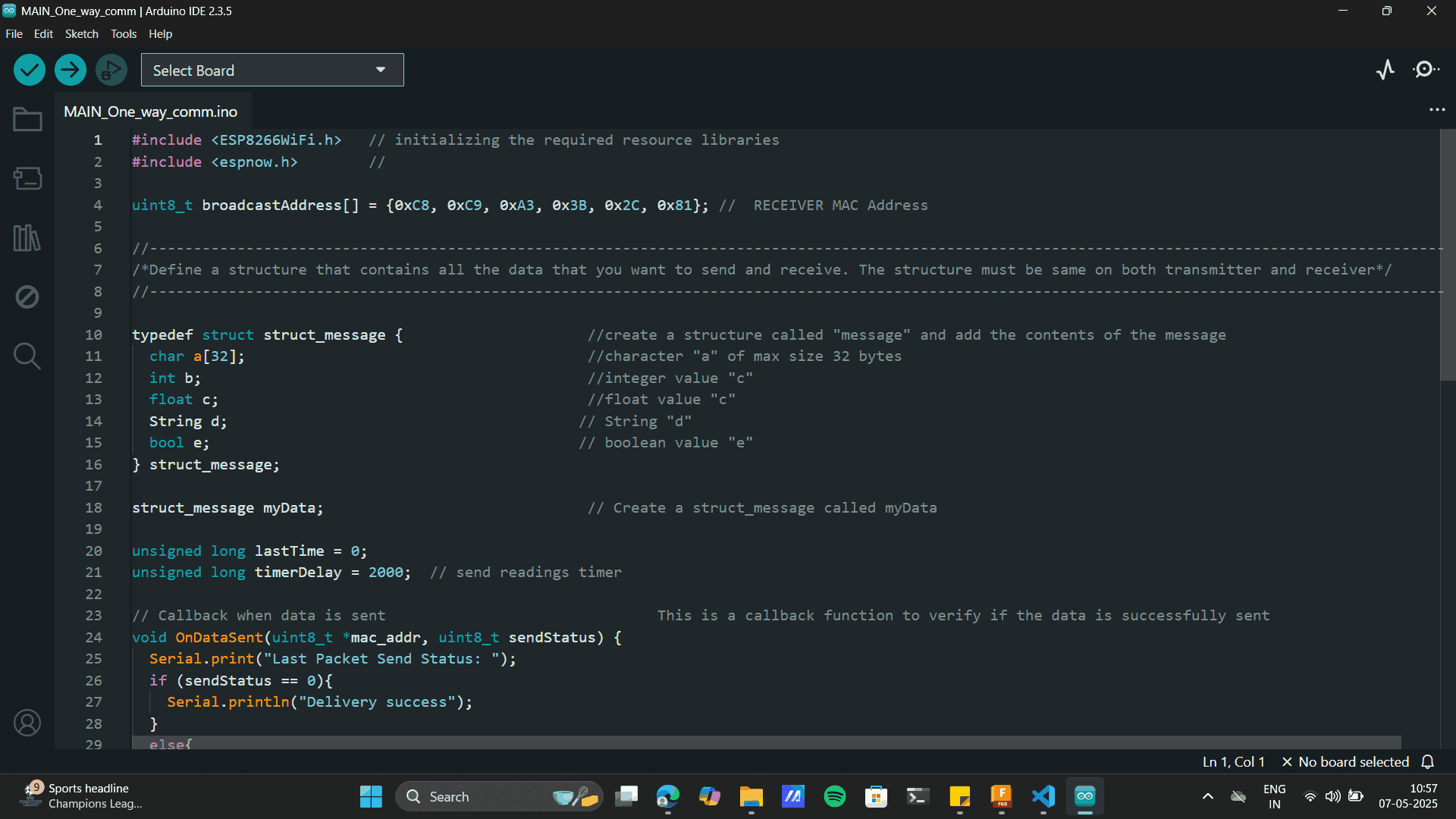Screen dimensions: 1456x819
Task: Open the tab options three-dot menu
Action: (1437, 110)
